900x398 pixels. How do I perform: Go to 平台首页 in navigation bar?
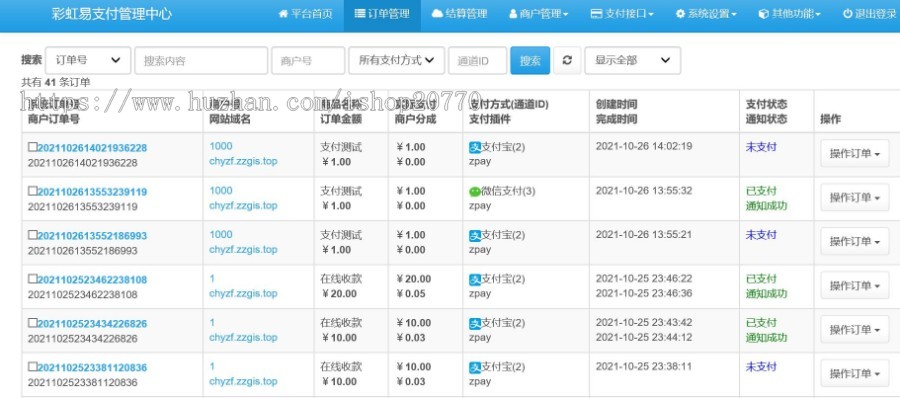coord(305,14)
